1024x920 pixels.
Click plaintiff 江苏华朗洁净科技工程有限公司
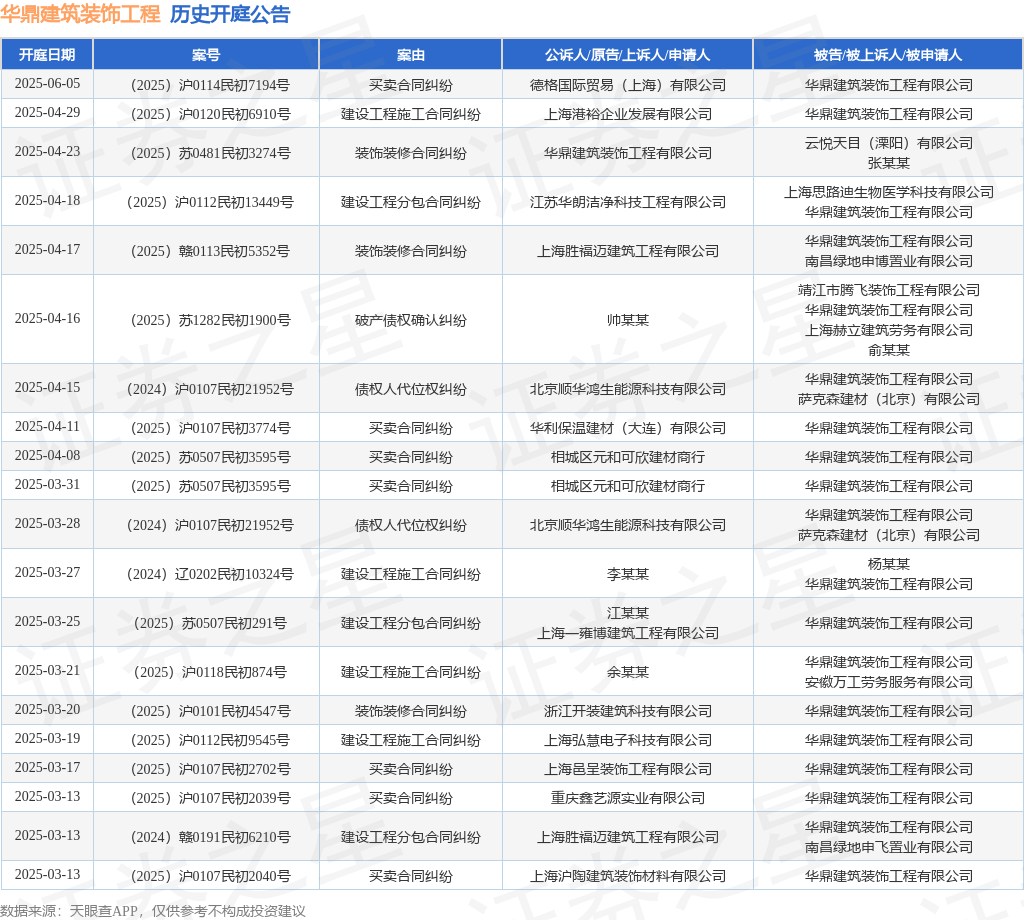[x=628, y=202]
